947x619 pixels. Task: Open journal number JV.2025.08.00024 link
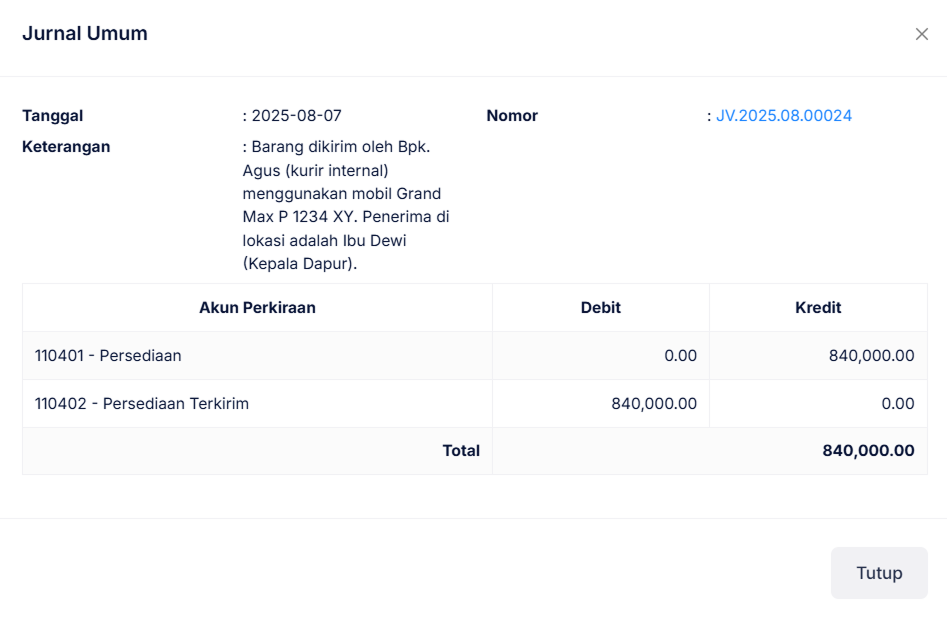(x=784, y=116)
